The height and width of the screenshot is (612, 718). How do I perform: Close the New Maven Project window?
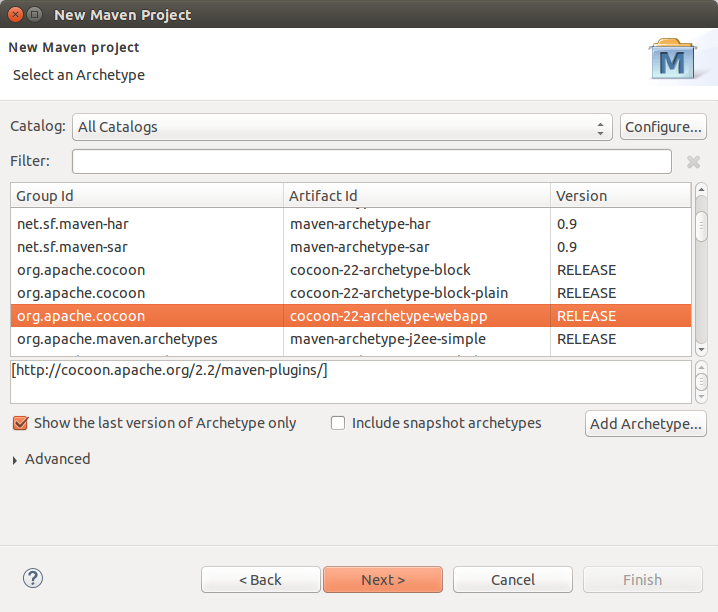click(15, 15)
